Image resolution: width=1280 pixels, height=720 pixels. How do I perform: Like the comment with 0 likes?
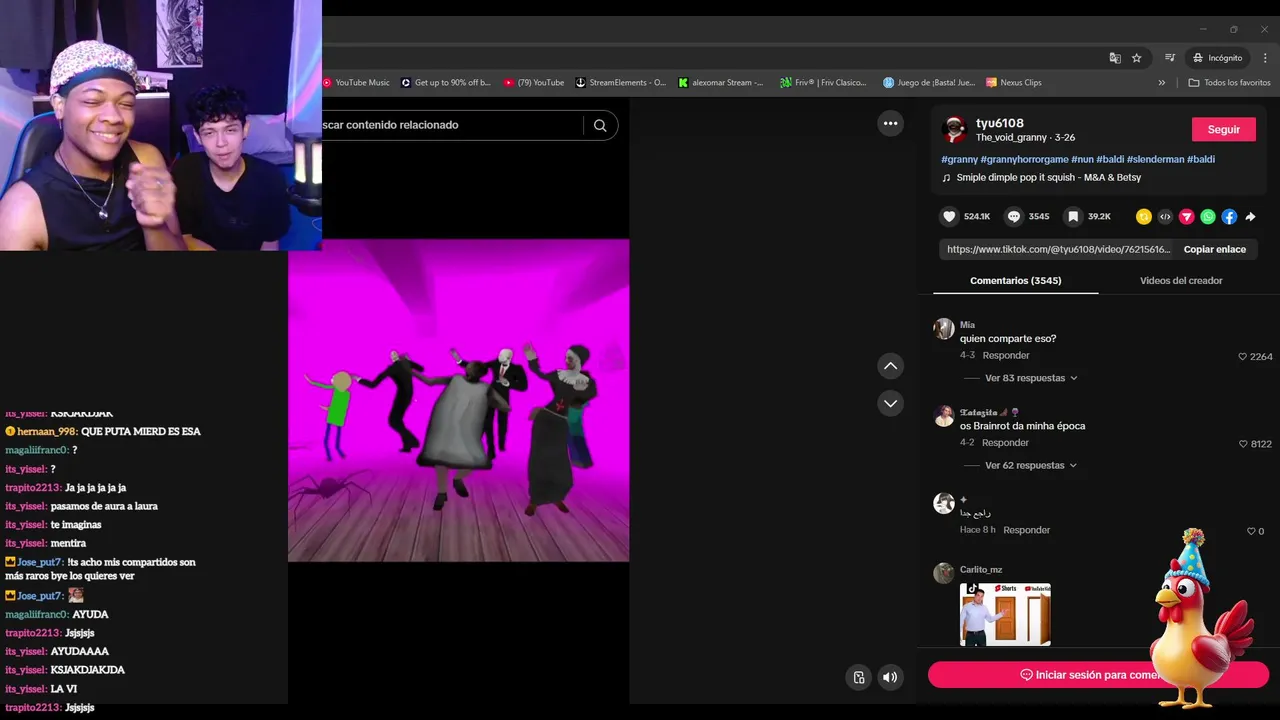(1250, 531)
